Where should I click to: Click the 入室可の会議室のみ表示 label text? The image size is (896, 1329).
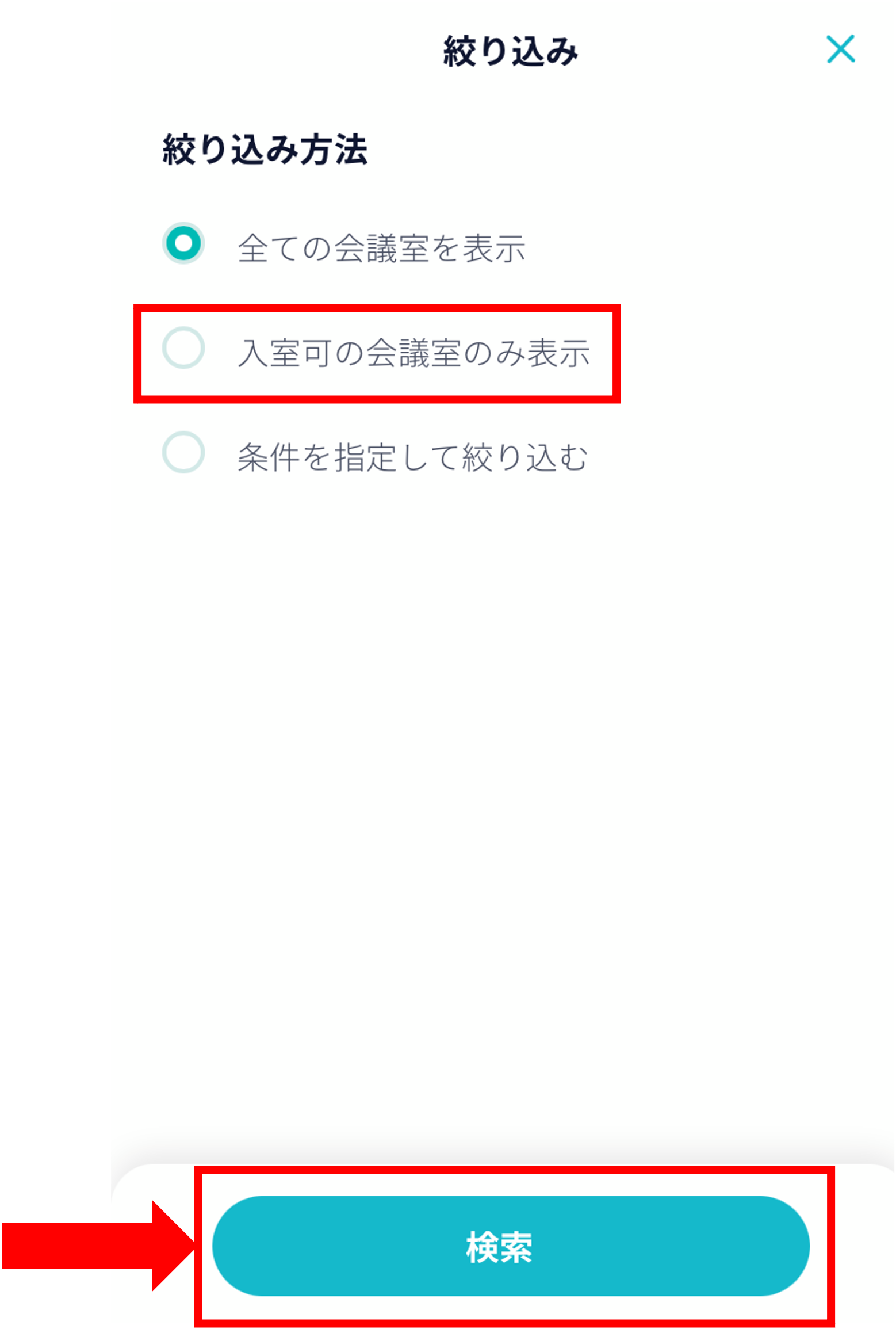414,353
